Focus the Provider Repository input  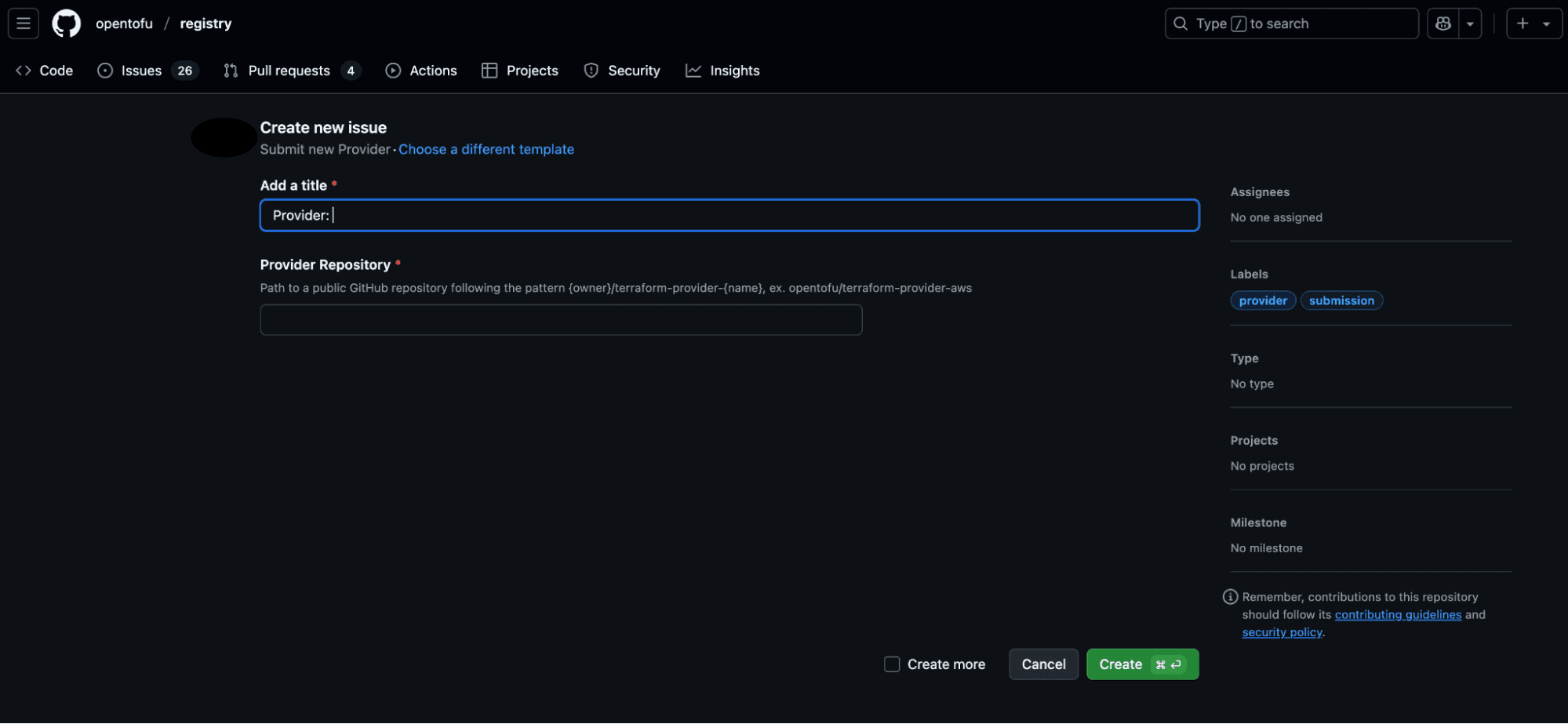click(561, 320)
